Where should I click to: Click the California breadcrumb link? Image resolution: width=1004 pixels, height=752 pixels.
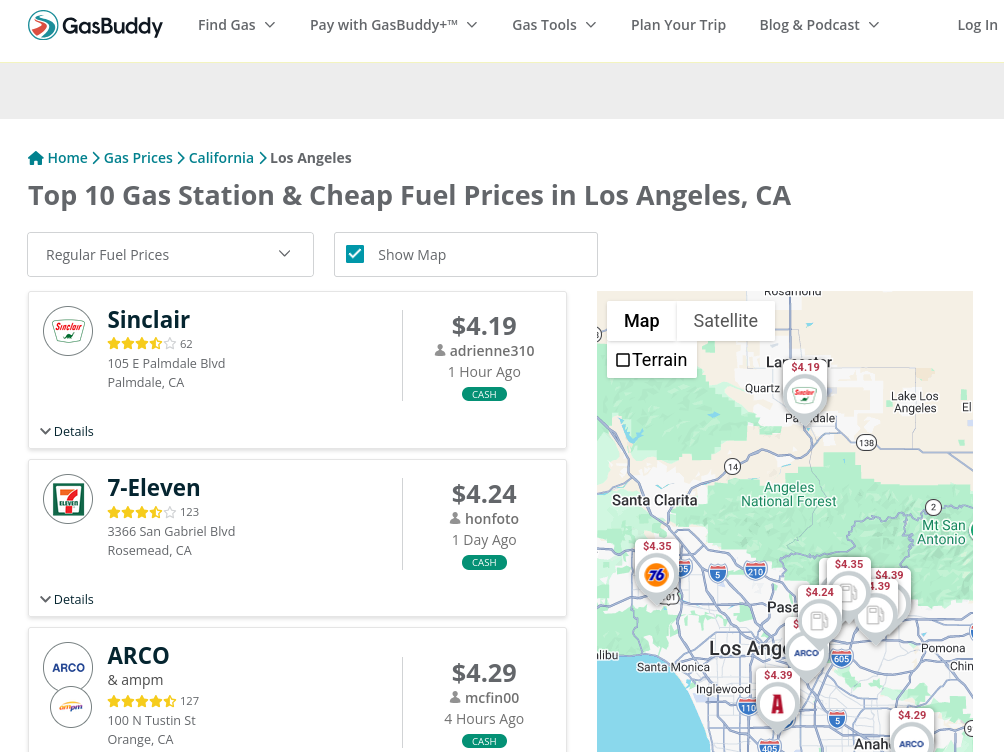pyautogui.click(x=221, y=158)
